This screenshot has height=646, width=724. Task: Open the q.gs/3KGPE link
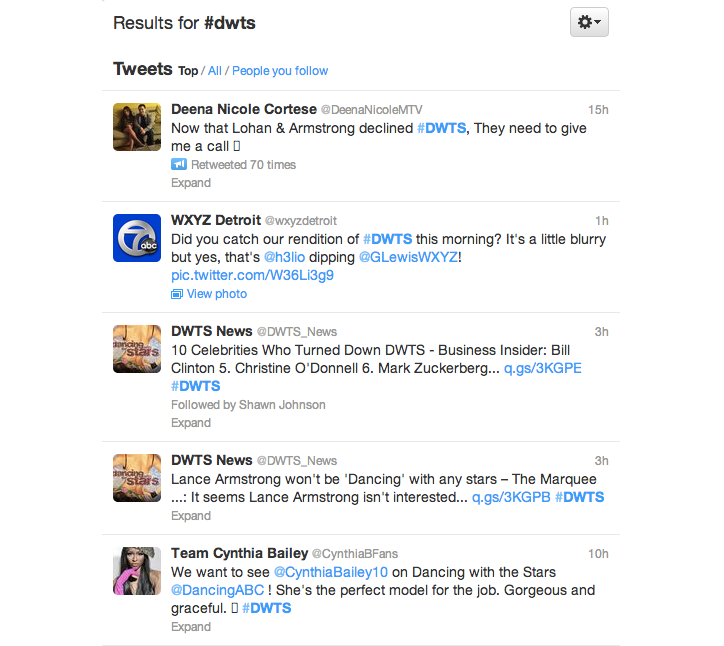pyautogui.click(x=543, y=368)
